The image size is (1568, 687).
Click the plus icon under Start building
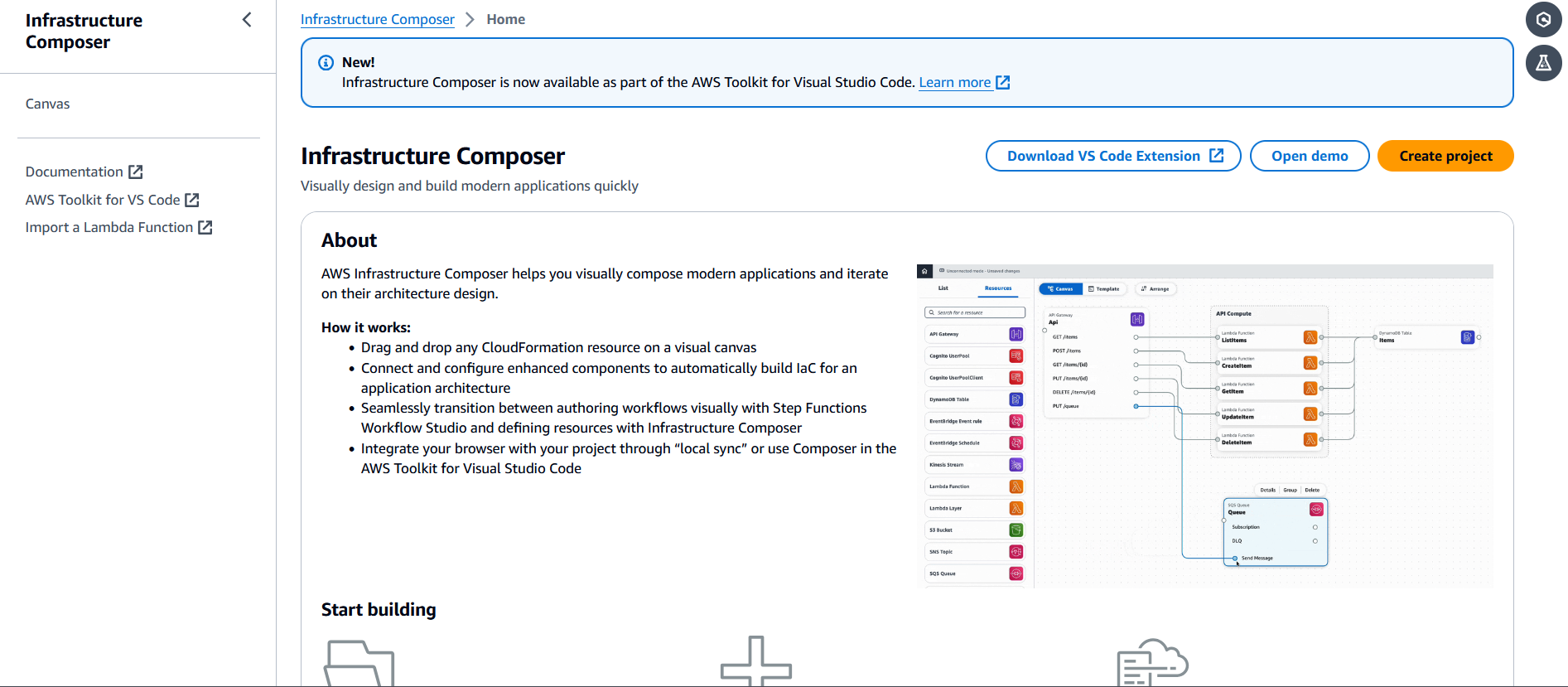click(755, 662)
